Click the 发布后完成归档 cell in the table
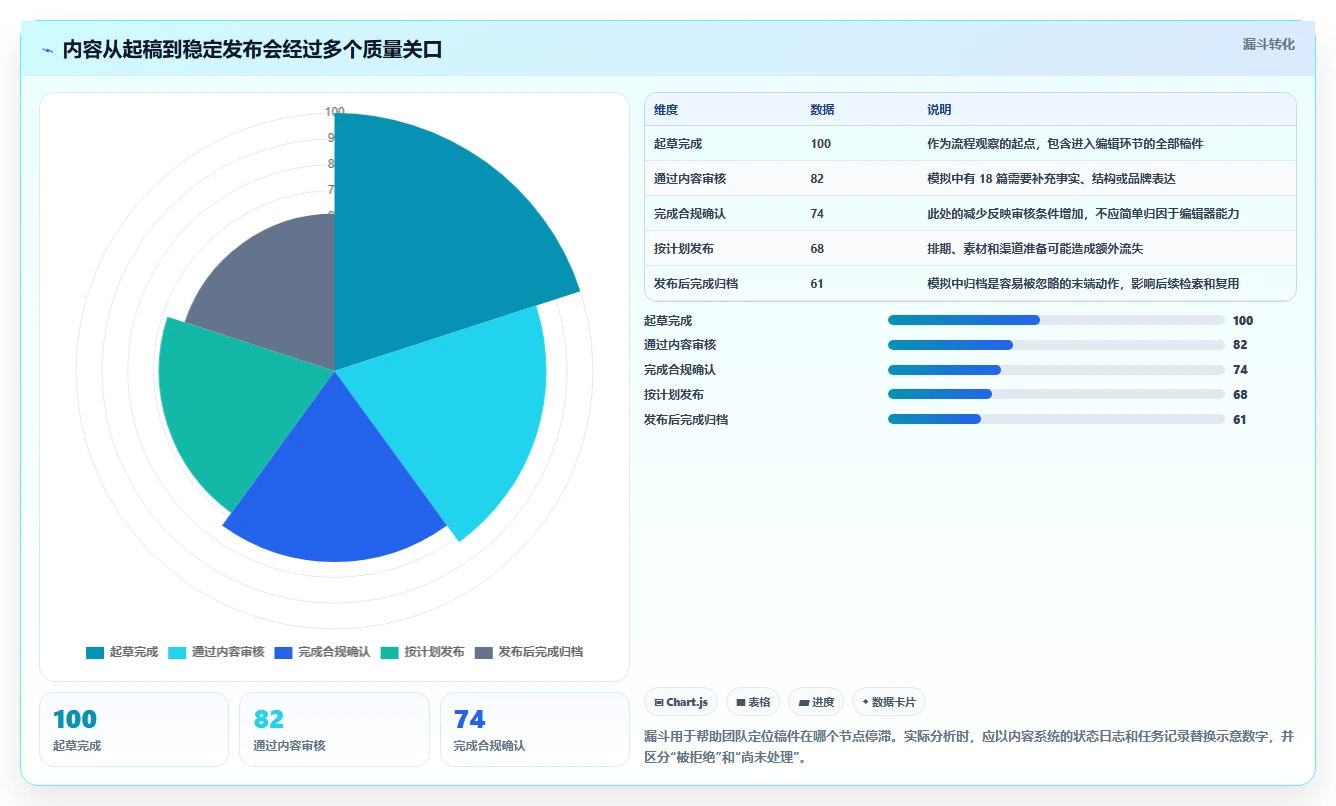 (x=696, y=284)
